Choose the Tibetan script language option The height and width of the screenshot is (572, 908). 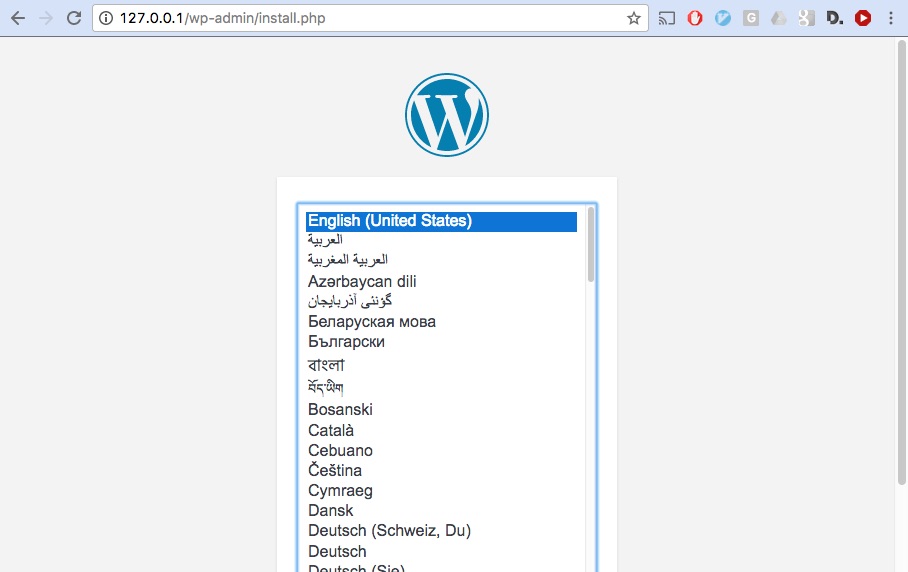[x=441, y=387]
